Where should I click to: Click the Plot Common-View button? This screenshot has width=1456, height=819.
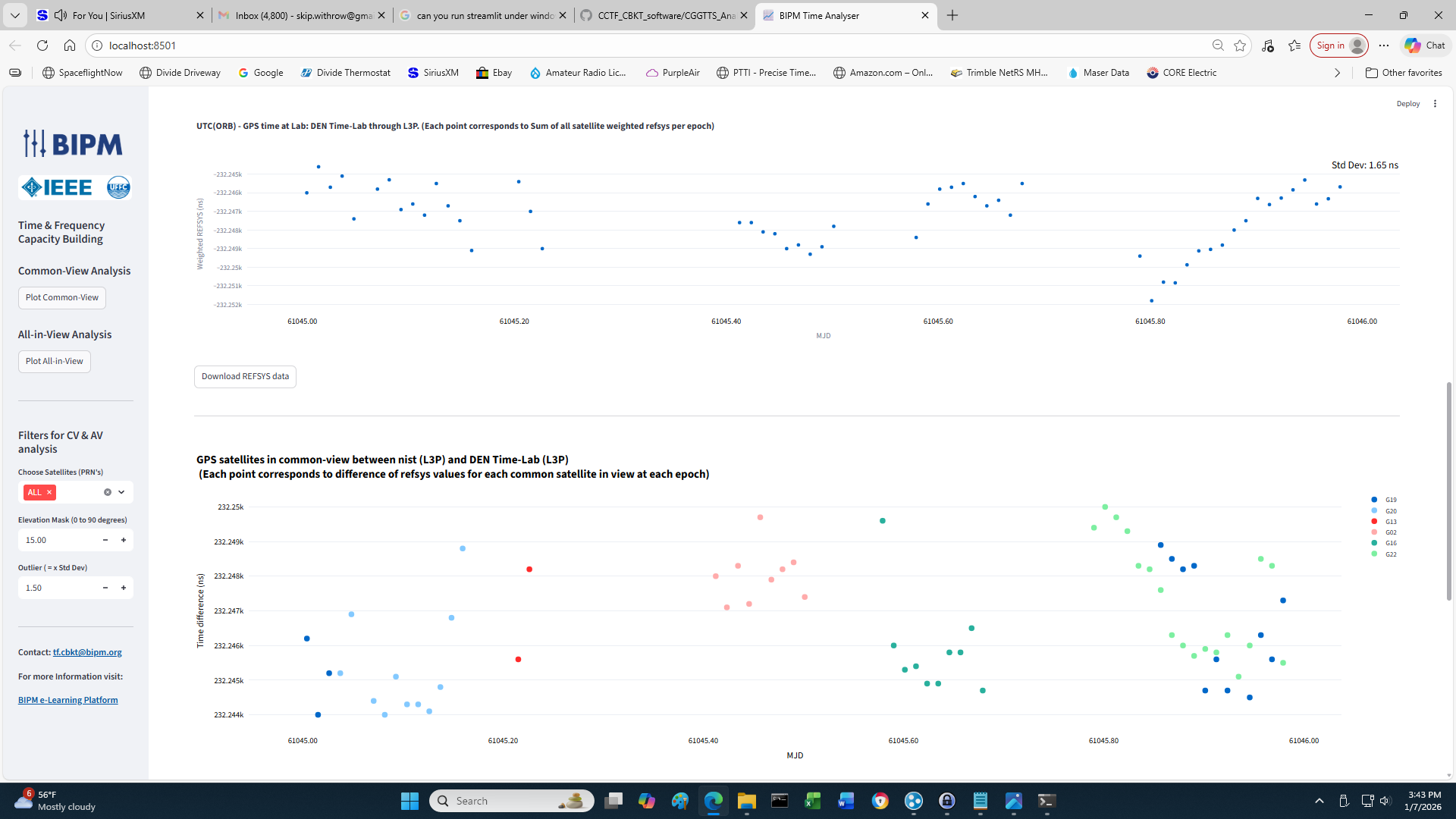pyautogui.click(x=62, y=297)
